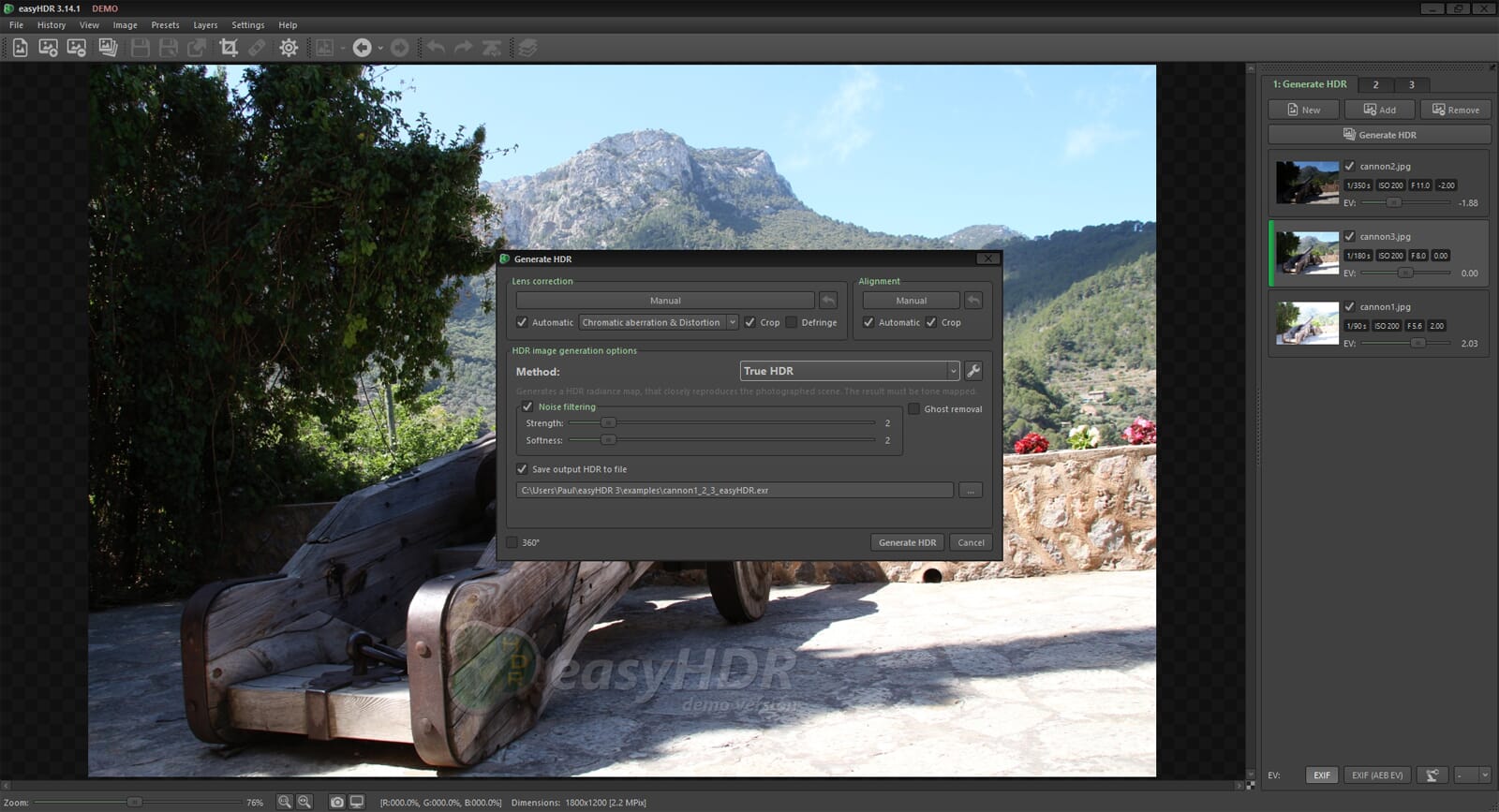Image resolution: width=1499 pixels, height=812 pixels.
Task: Enable the 360° checkbox
Action: pyautogui.click(x=512, y=542)
